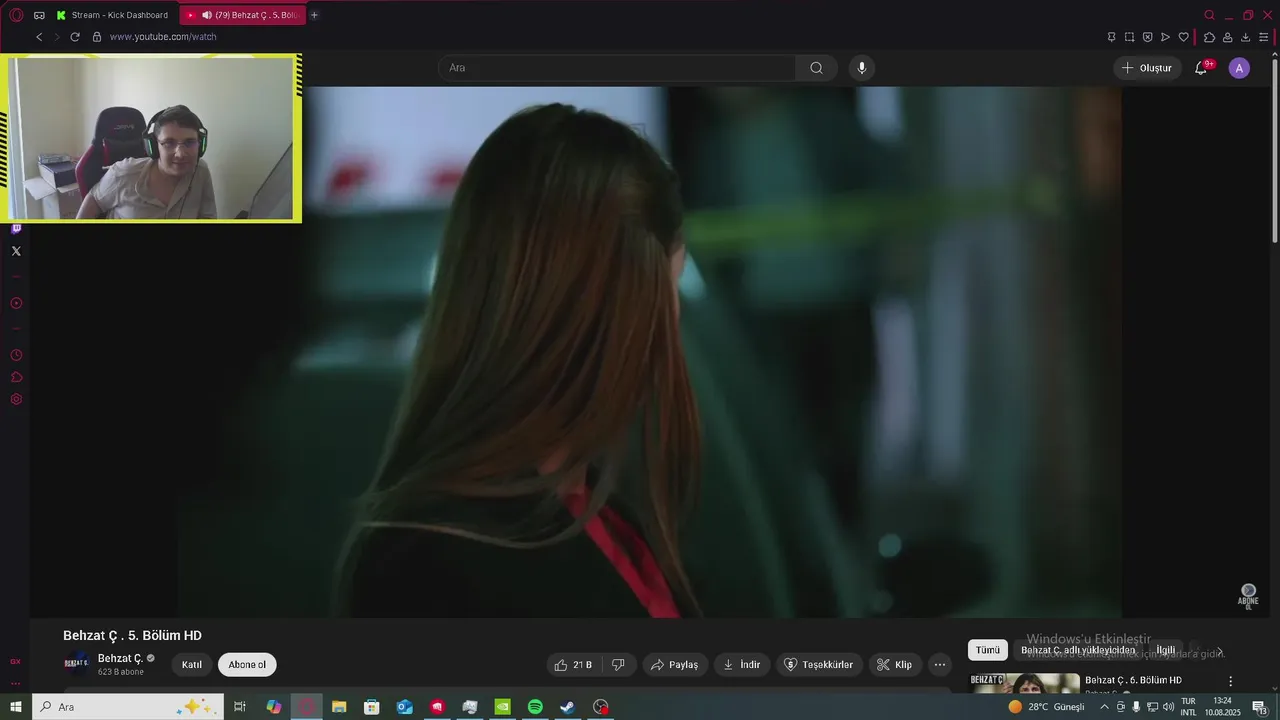
Task: Click the pin icon in address bar
Action: click(1111, 37)
